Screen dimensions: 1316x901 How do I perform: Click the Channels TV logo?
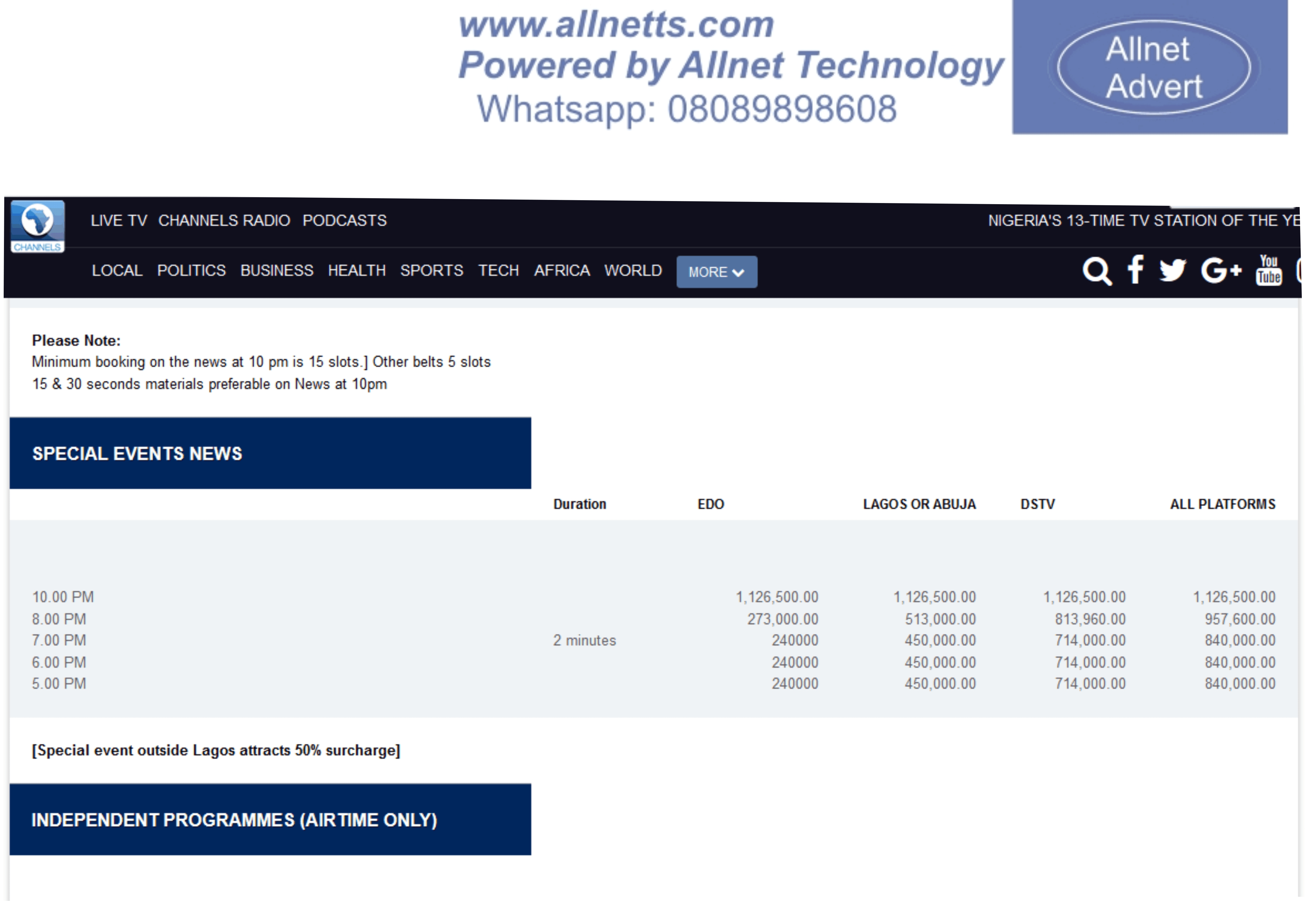point(37,227)
